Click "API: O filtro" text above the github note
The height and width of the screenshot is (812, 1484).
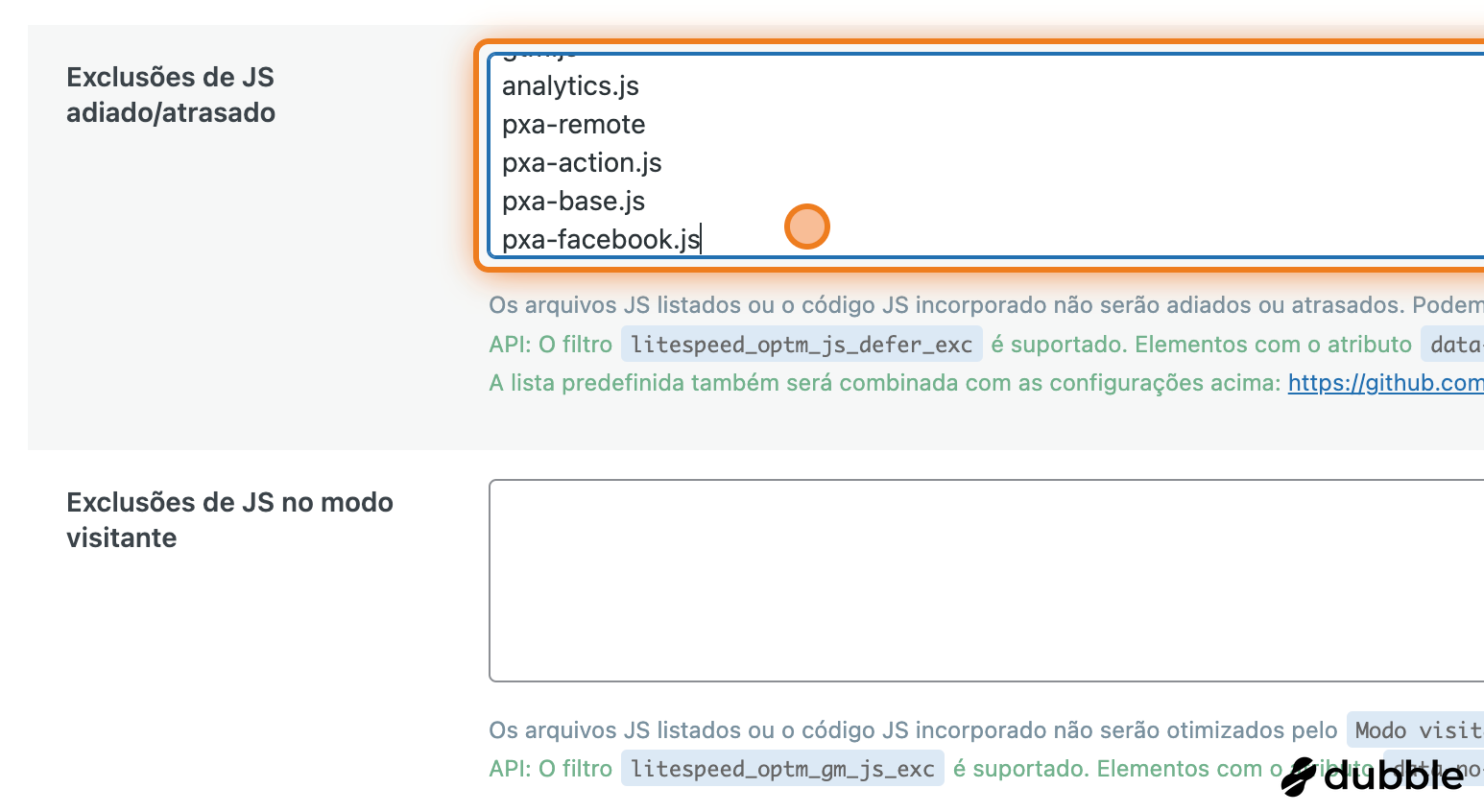coord(550,345)
